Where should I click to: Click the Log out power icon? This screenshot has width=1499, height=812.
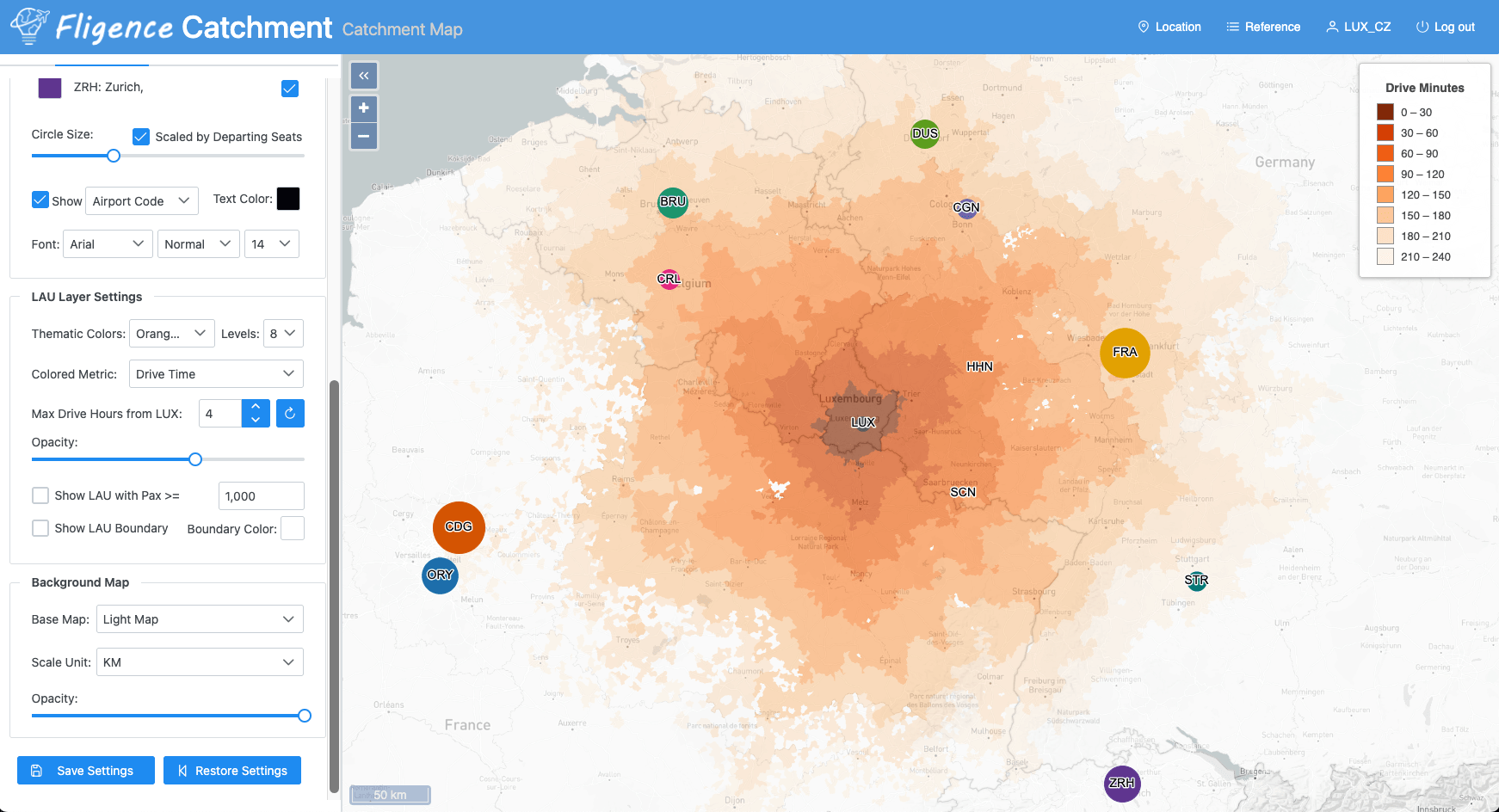click(x=1422, y=27)
